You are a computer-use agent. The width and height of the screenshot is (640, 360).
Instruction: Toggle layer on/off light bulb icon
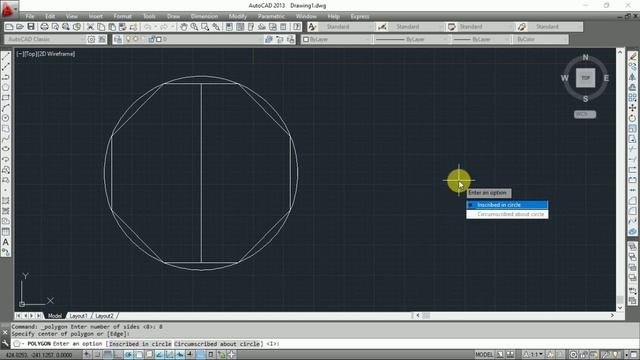pos(128,39)
